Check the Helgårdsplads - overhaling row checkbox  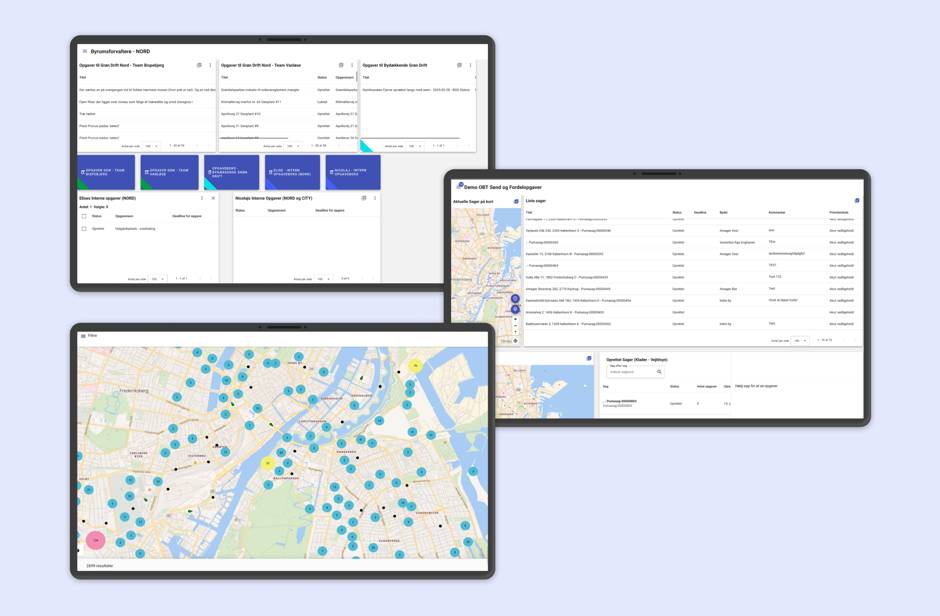pyautogui.click(x=84, y=229)
